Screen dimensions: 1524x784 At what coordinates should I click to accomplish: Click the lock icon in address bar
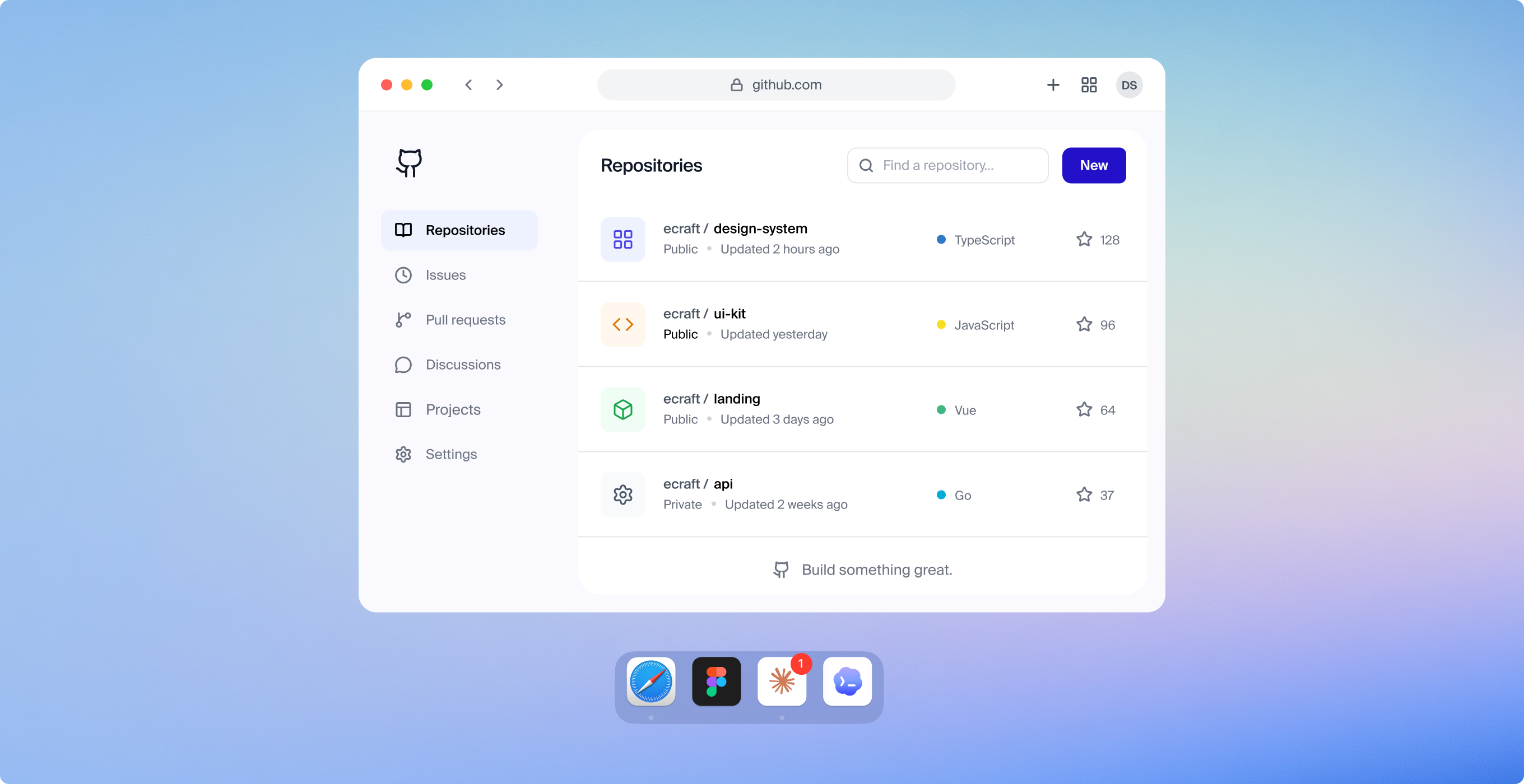point(737,85)
